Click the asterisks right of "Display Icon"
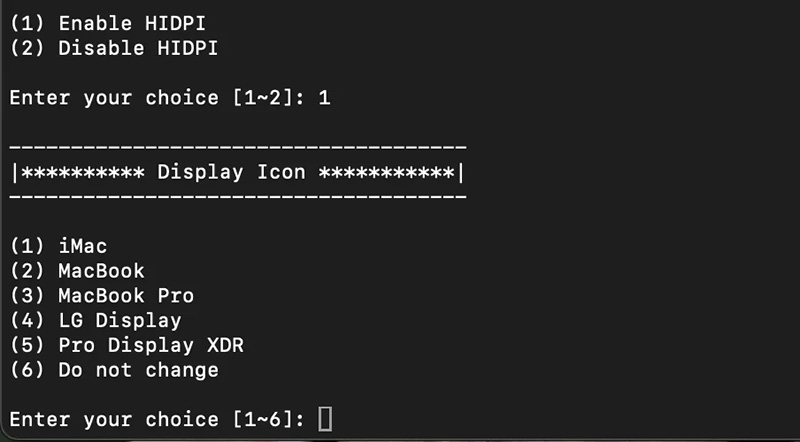Viewport: 800px width, 442px height. [386, 173]
